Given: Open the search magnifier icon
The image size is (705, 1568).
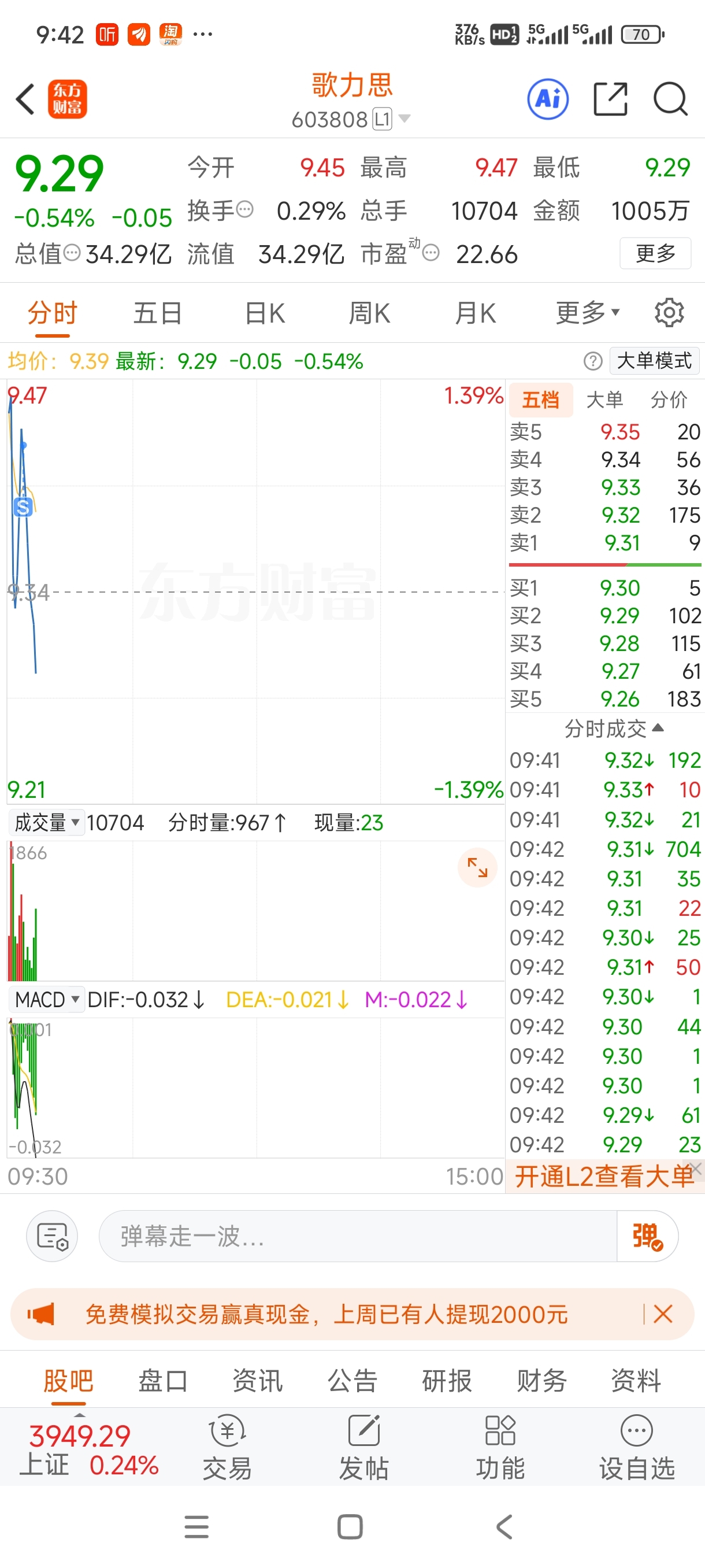Looking at the screenshot, I should pyautogui.click(x=670, y=99).
